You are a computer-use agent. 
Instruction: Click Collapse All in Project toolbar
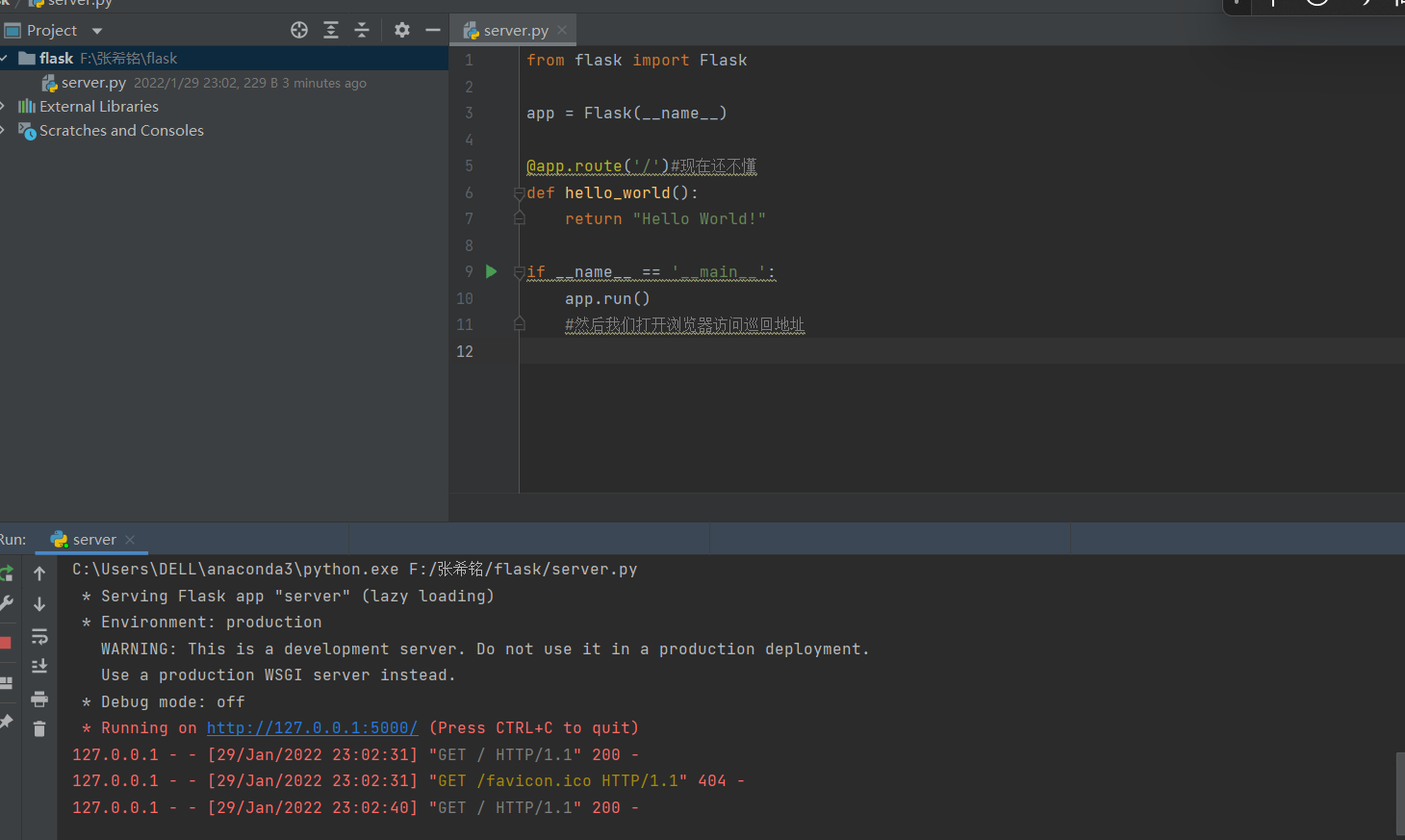362,30
